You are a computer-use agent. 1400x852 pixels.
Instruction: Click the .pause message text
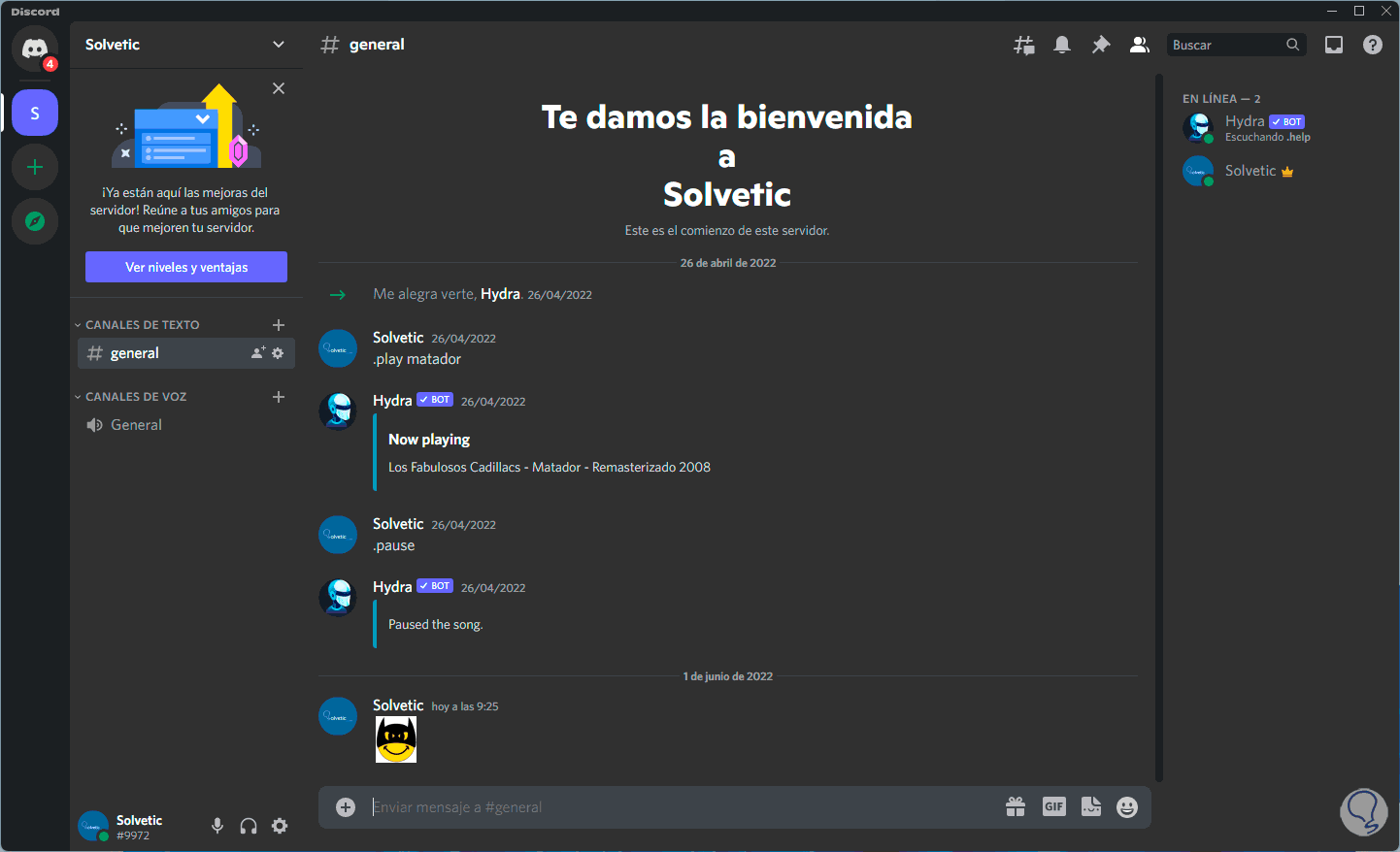394,545
